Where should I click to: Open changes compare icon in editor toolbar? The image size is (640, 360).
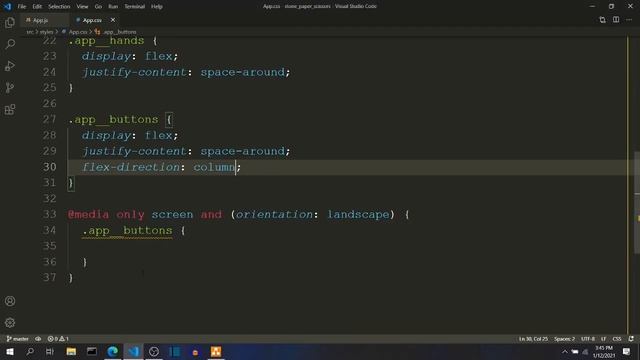click(x=602, y=20)
